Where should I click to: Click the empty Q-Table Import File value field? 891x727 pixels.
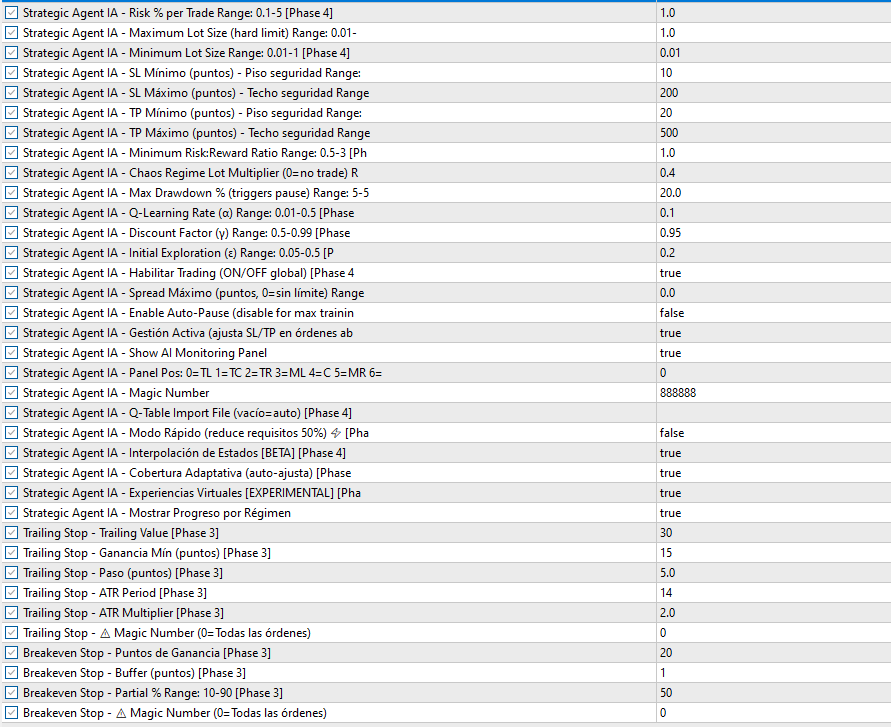770,413
